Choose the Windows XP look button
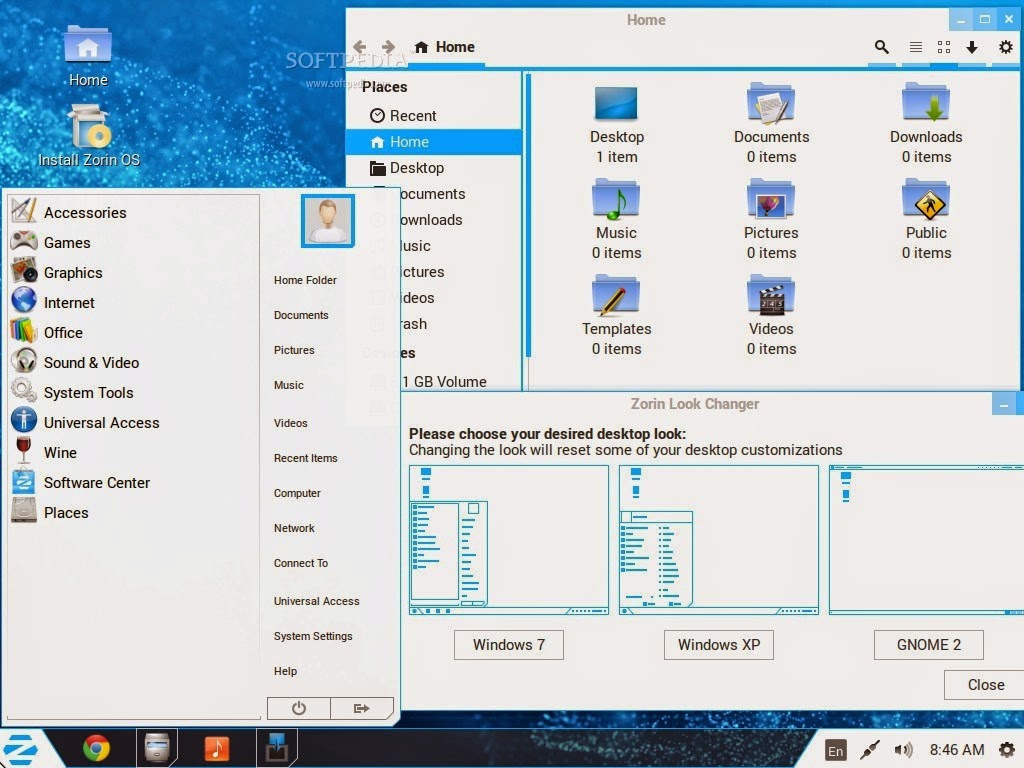This screenshot has height=768, width=1024. tap(719, 645)
